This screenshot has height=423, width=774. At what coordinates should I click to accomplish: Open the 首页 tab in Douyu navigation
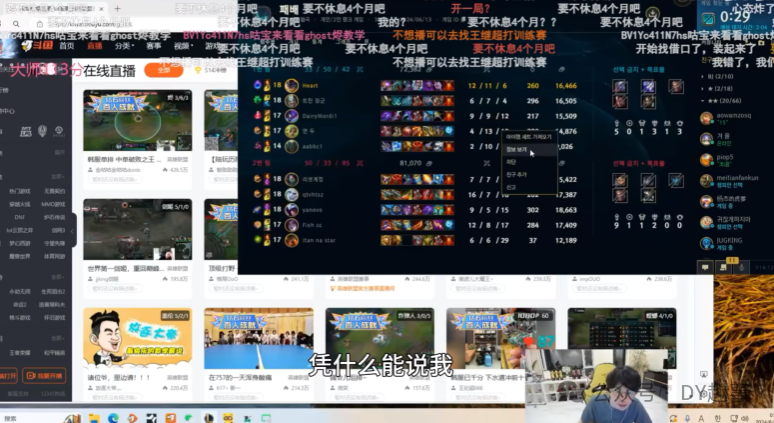click(67, 46)
